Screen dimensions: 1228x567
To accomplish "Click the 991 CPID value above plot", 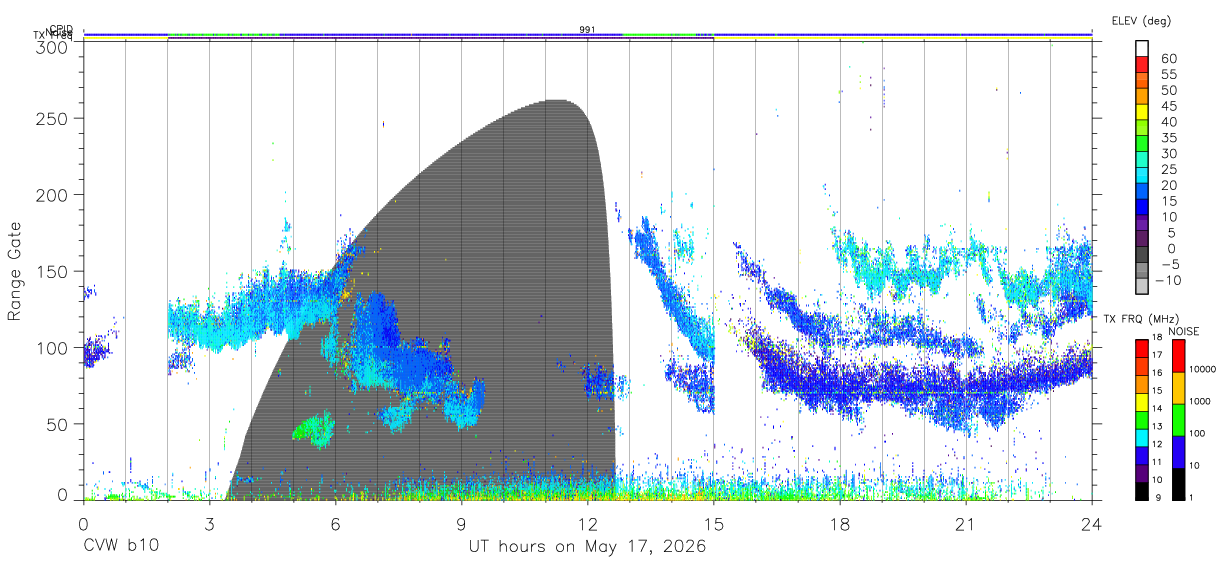I will (x=587, y=29).
